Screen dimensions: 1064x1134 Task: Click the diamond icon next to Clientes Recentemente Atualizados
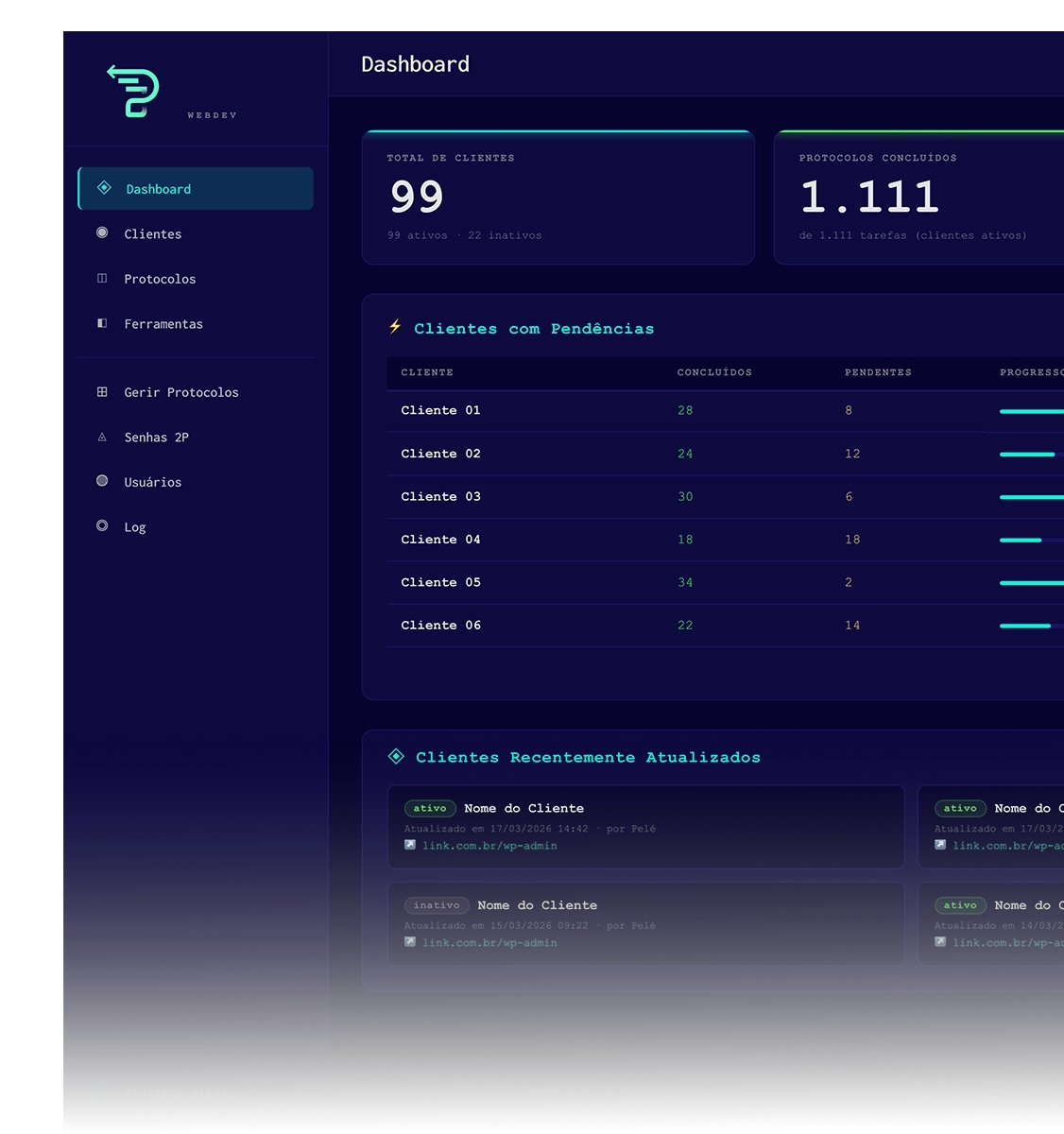tap(396, 755)
